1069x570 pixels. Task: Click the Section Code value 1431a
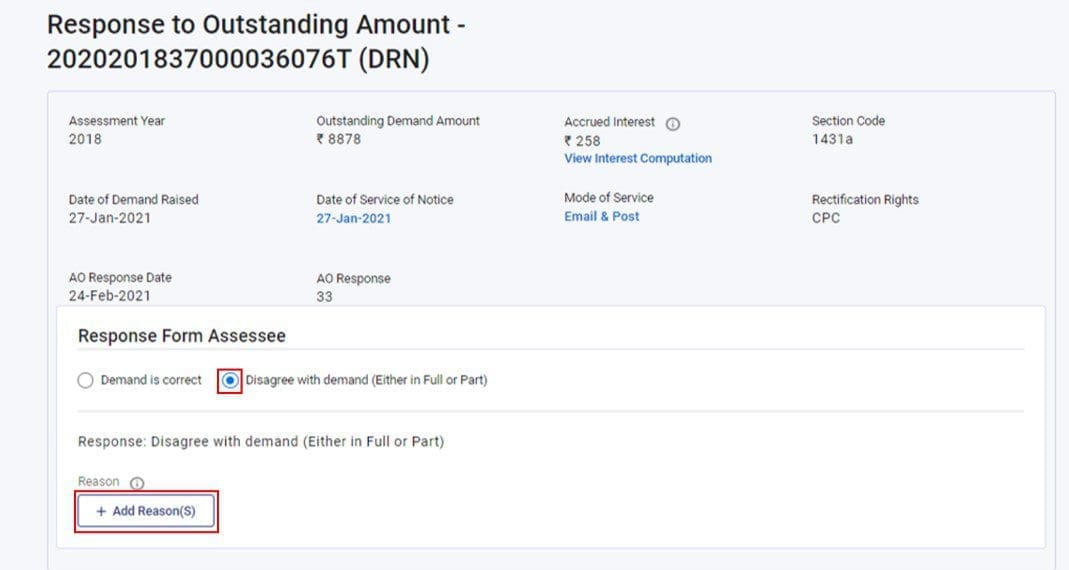[832, 139]
